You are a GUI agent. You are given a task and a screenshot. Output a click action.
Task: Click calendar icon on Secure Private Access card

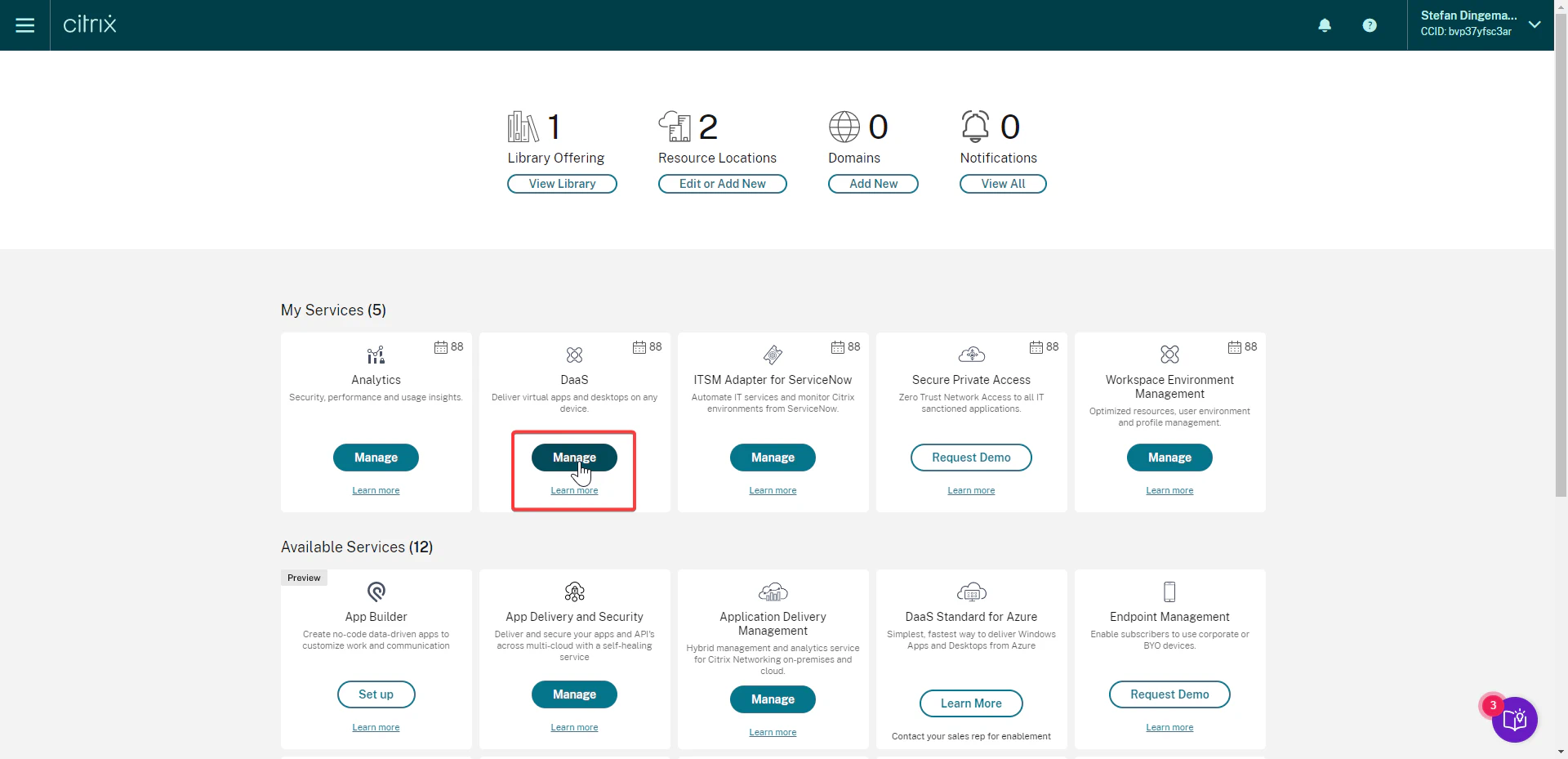coord(1036,347)
